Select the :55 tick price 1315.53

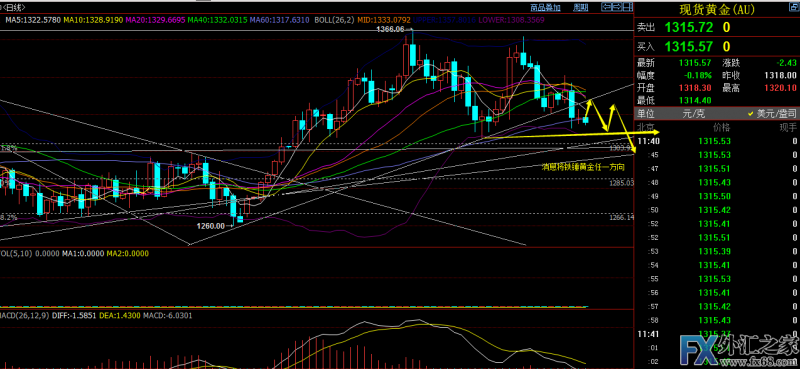(714, 279)
